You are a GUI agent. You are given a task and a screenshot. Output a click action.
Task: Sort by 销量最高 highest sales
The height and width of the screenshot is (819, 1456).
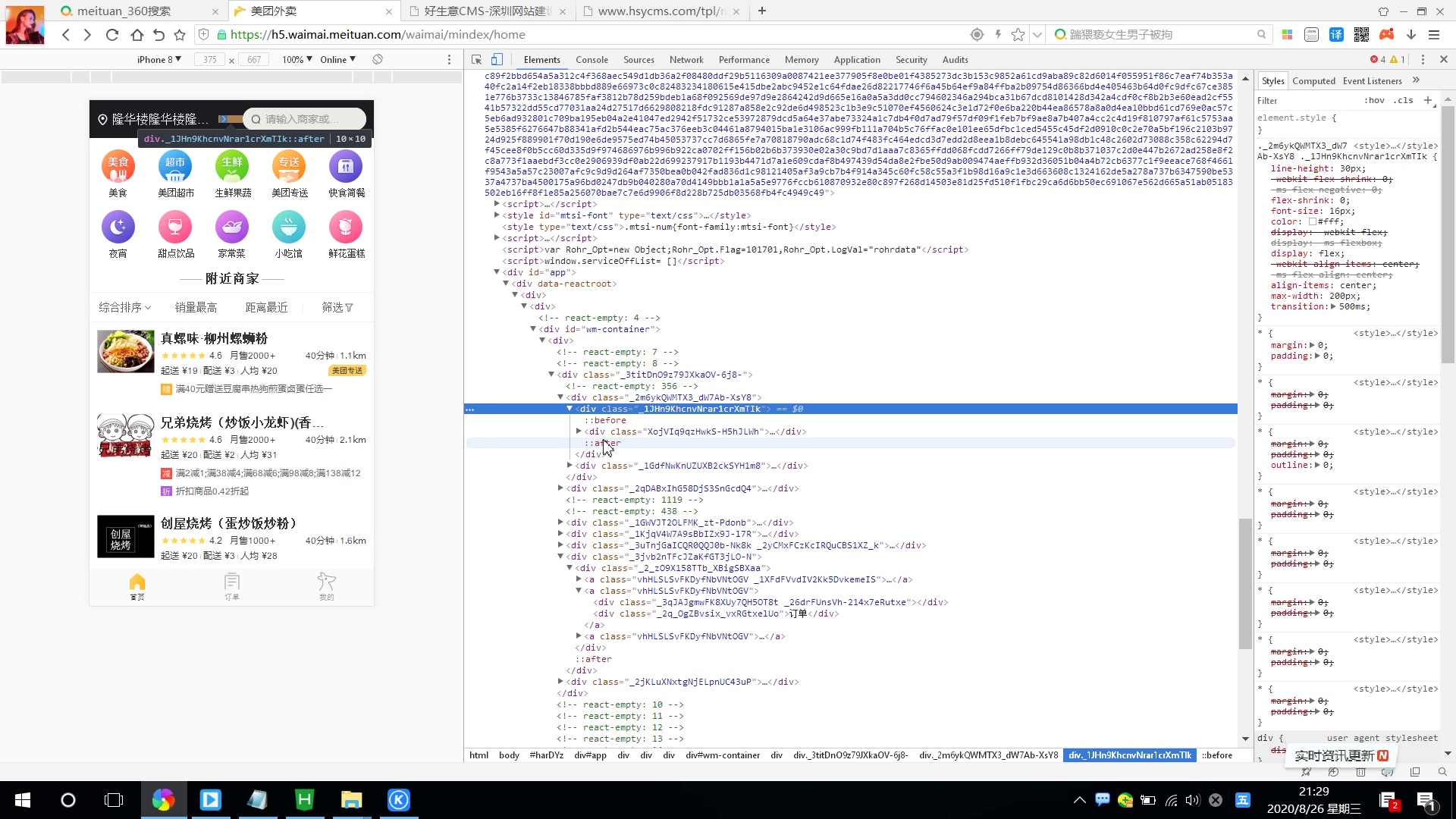point(196,307)
